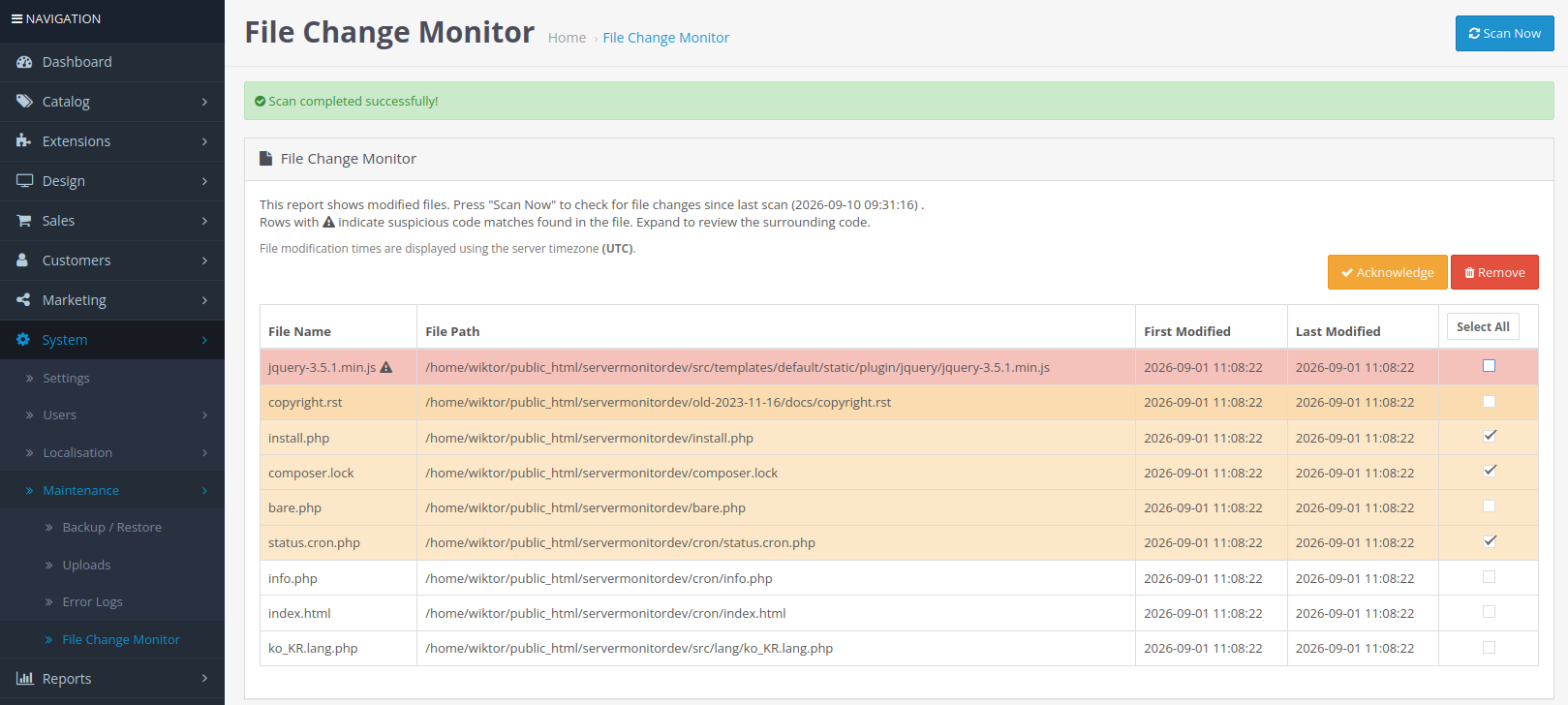Click the green success check icon in the alert

tap(260, 102)
